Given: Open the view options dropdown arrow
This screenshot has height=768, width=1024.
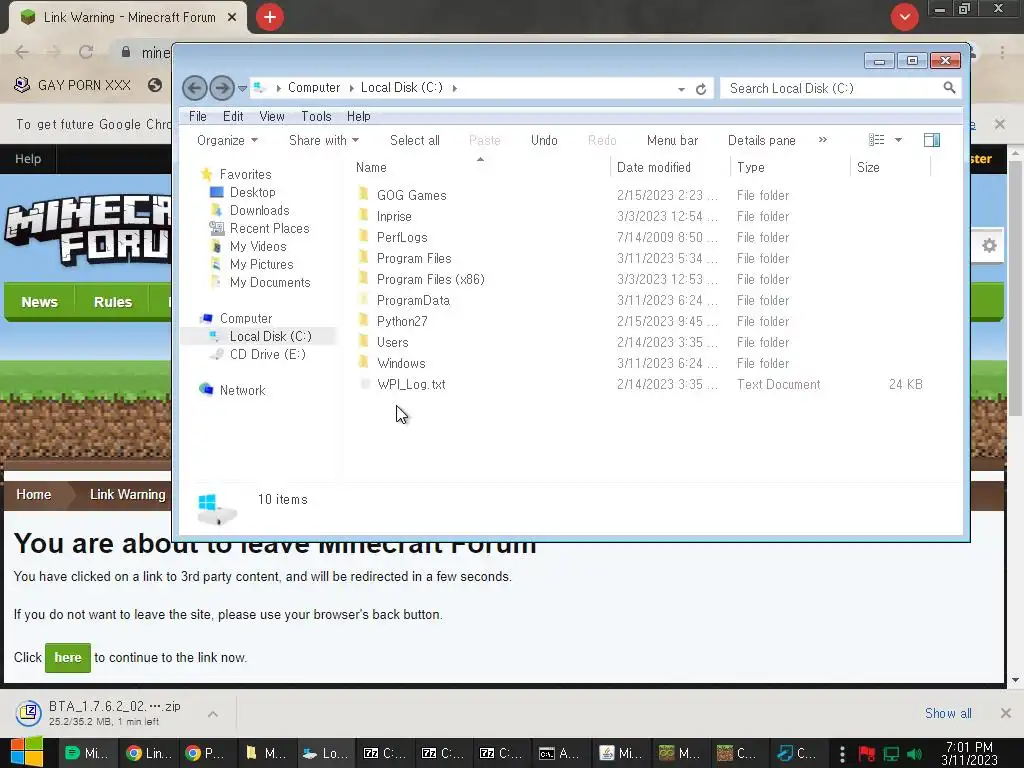Looking at the screenshot, I should click(x=898, y=140).
